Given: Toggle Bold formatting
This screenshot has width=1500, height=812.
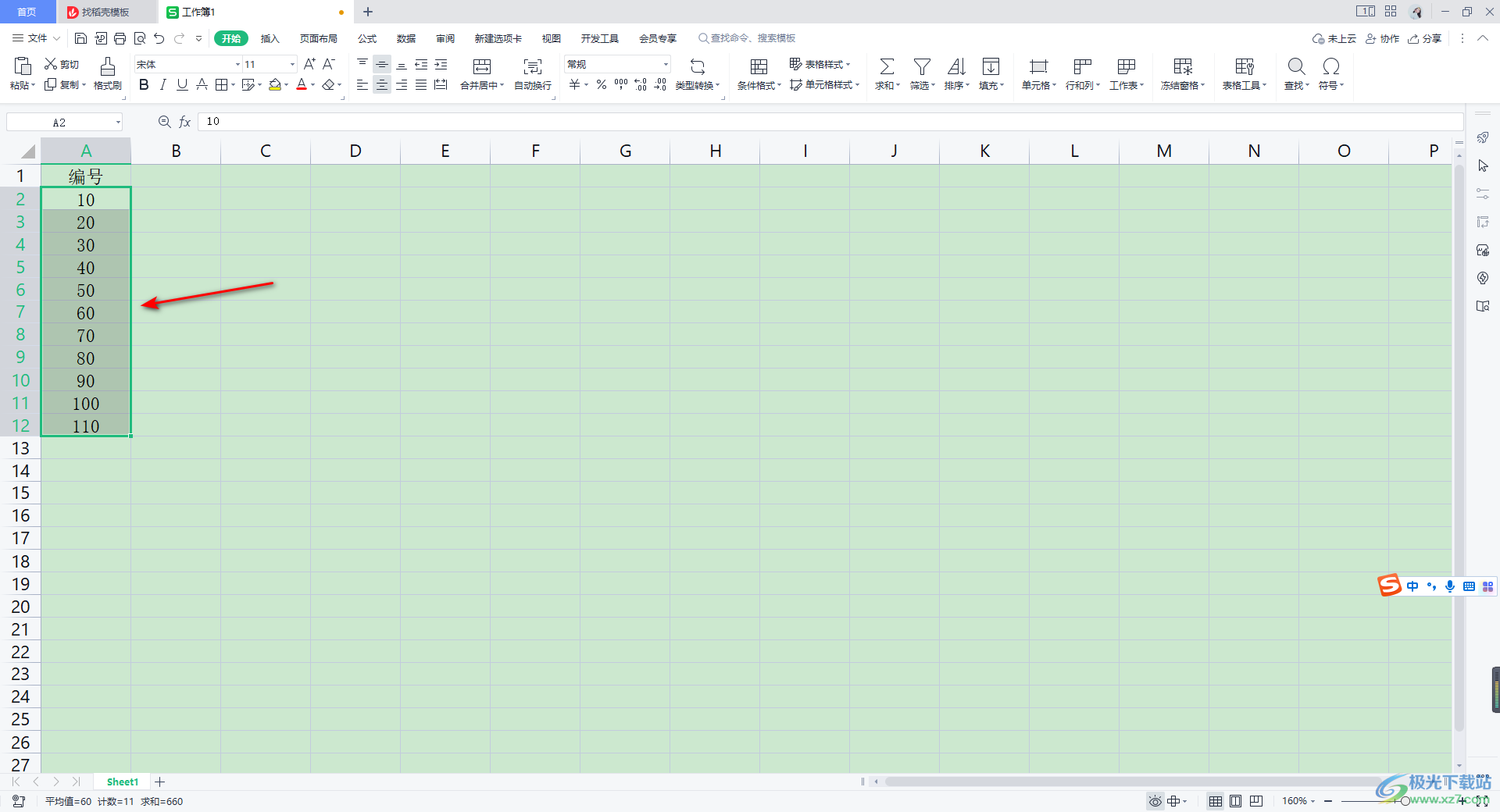Looking at the screenshot, I should coord(144,84).
